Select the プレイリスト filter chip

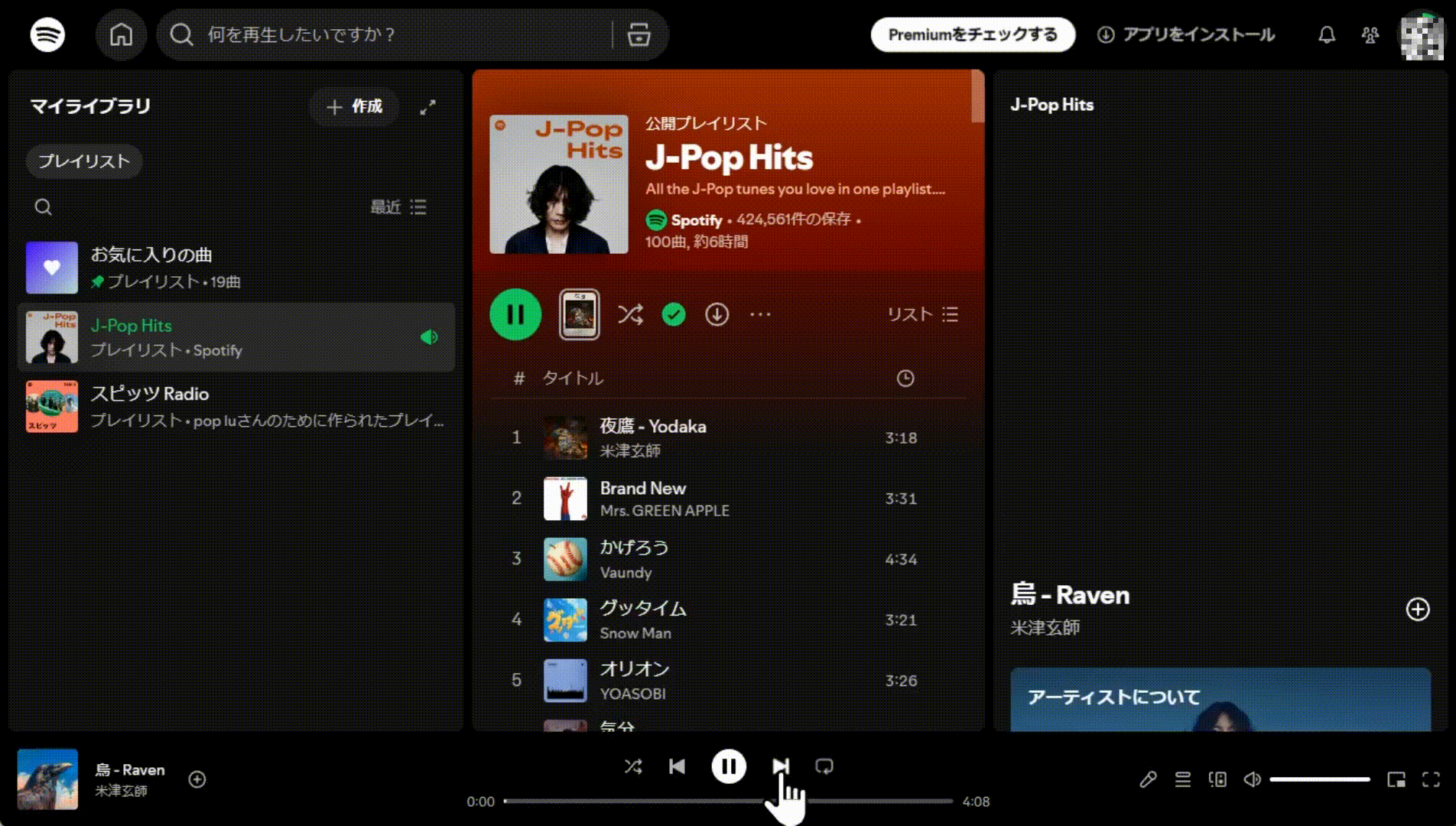pyautogui.click(x=84, y=161)
